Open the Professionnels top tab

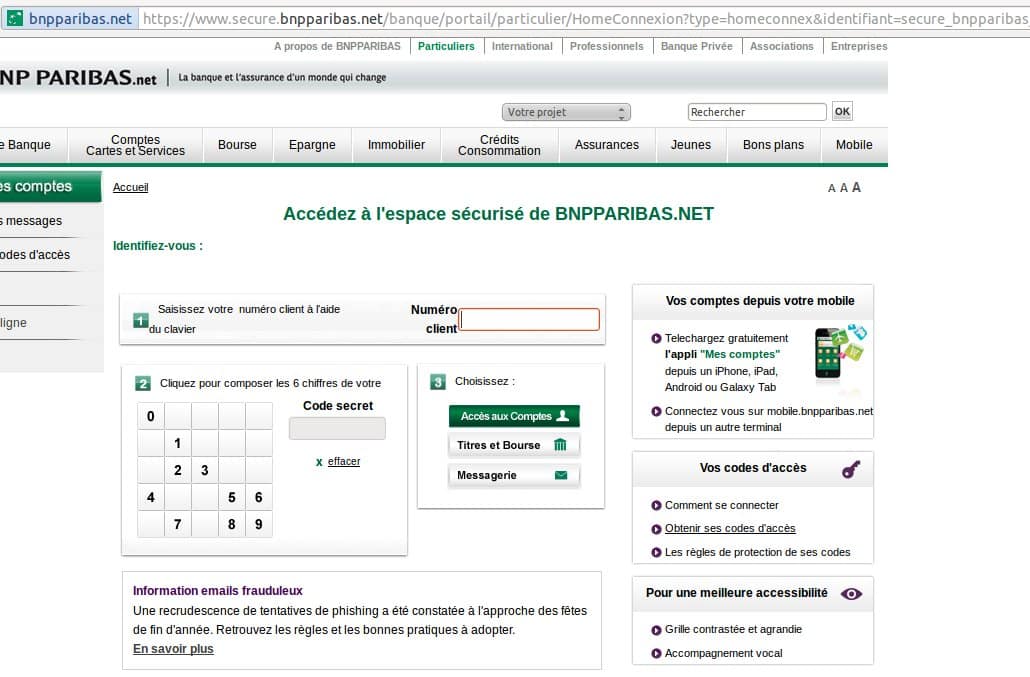coord(606,47)
